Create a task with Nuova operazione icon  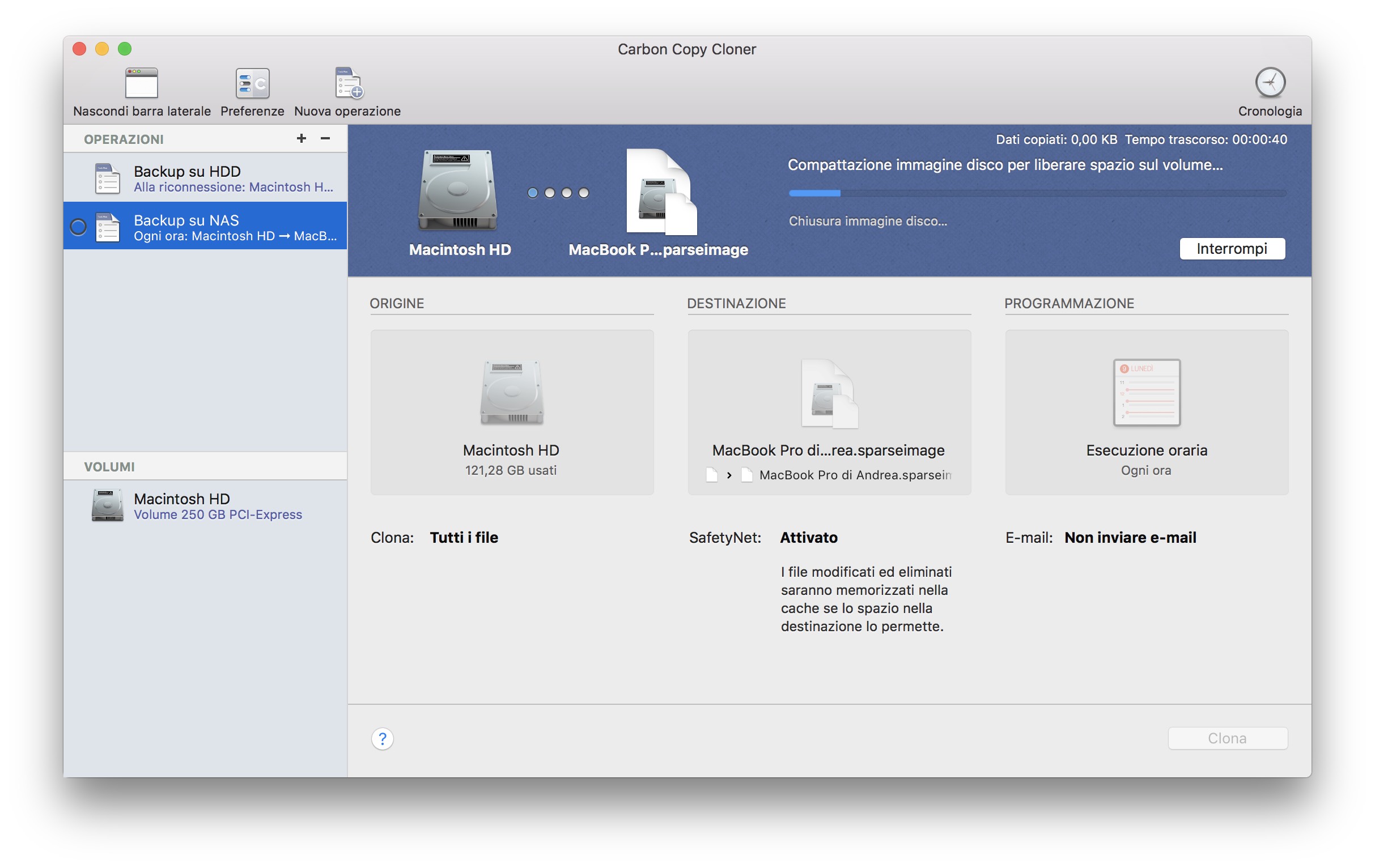pyautogui.click(x=349, y=83)
